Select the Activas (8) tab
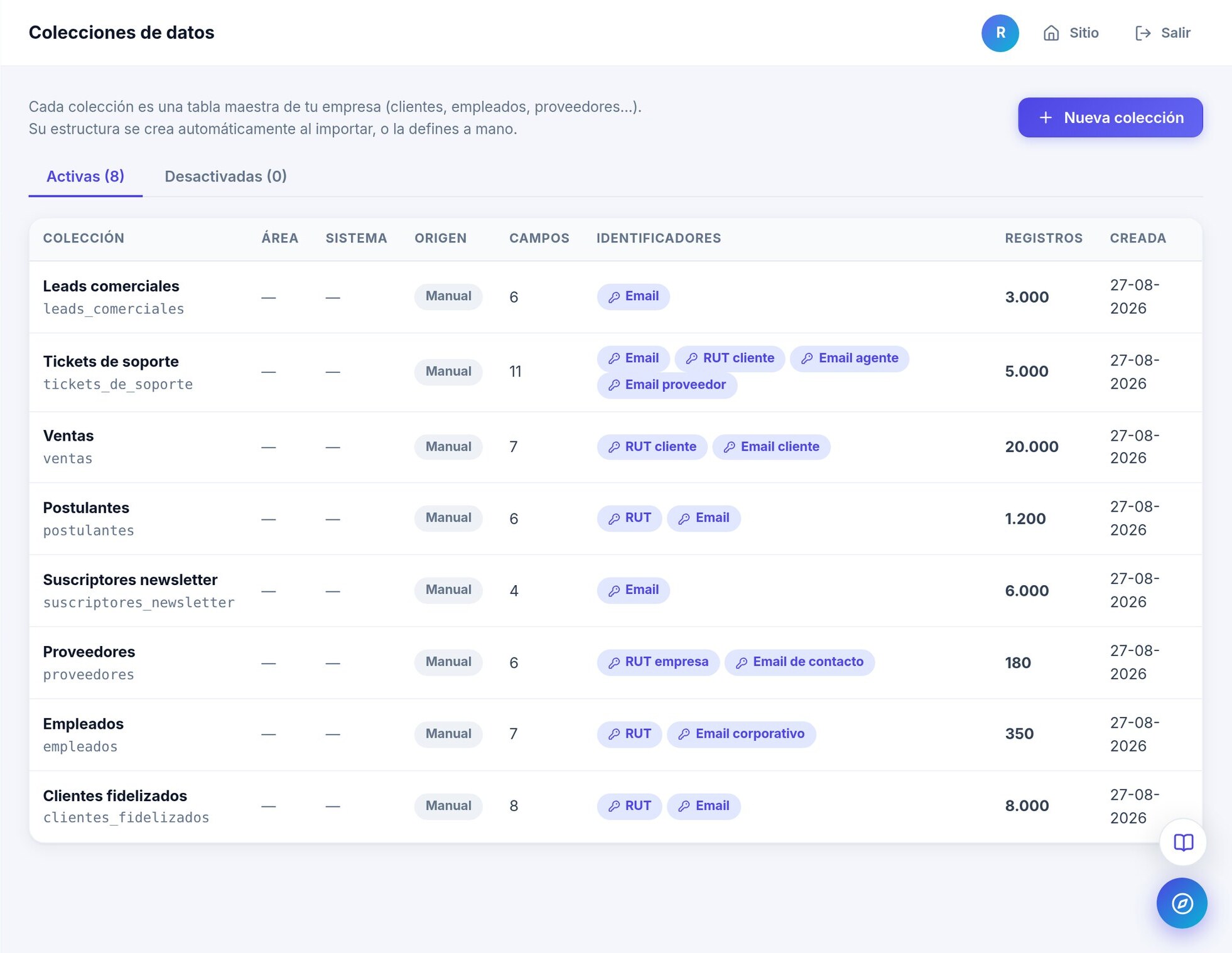This screenshot has height=953, width=1232. (85, 176)
